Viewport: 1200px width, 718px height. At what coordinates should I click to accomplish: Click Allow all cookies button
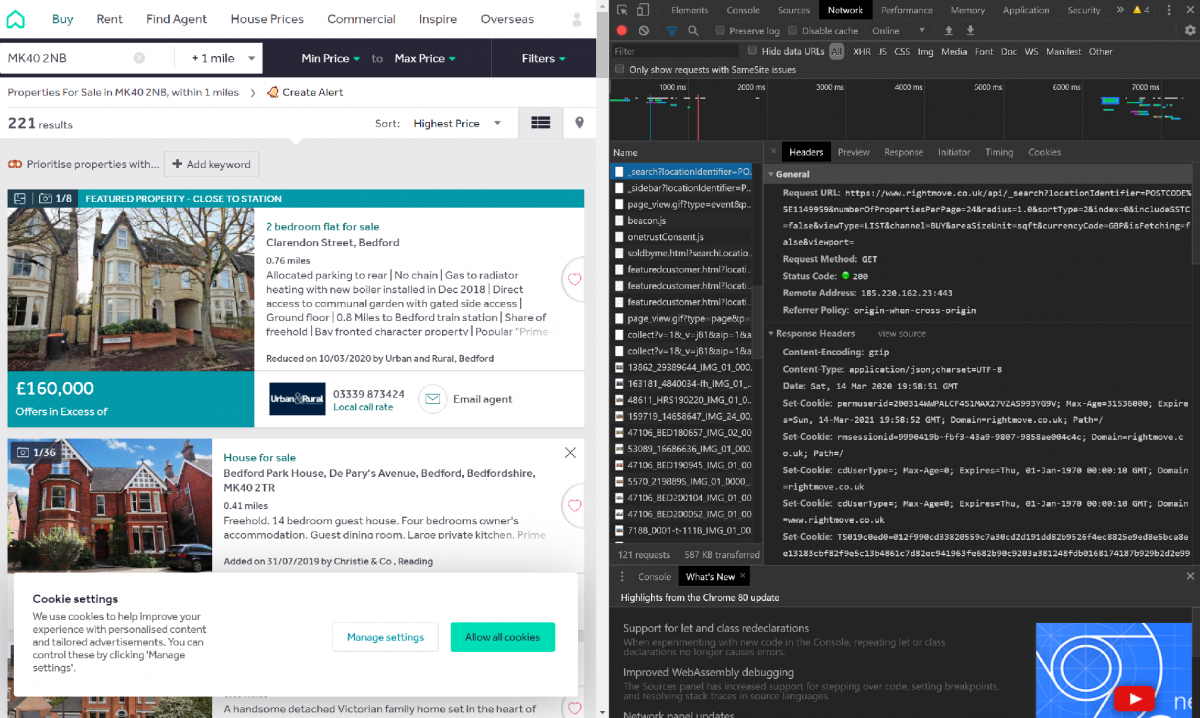[502, 637]
